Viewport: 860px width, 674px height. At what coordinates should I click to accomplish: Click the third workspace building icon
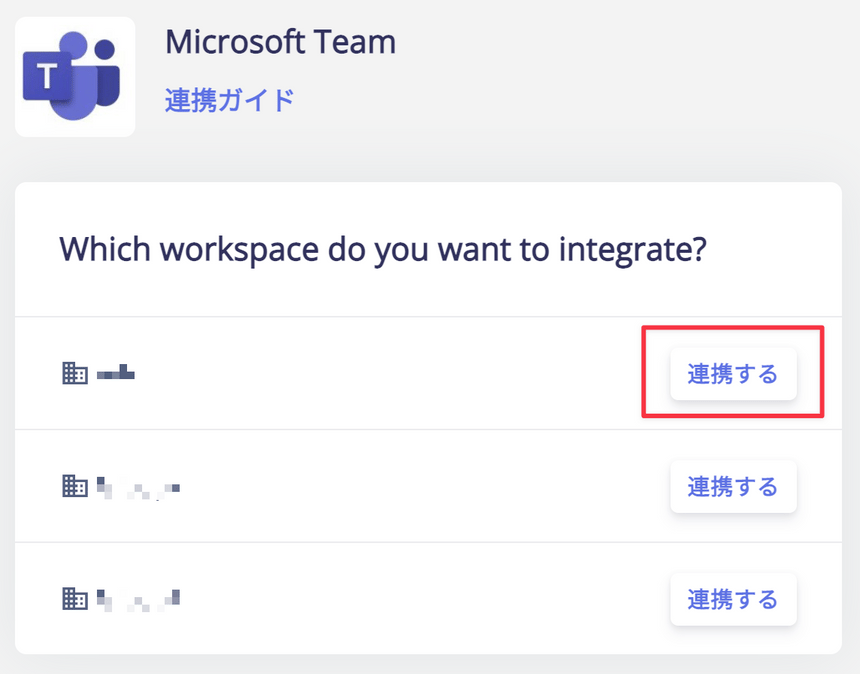pos(75,599)
